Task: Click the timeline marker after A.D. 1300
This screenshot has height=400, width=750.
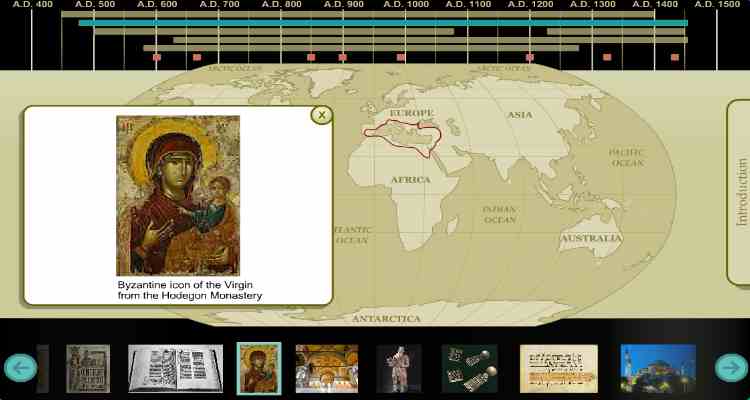Action: pyautogui.click(x=607, y=57)
